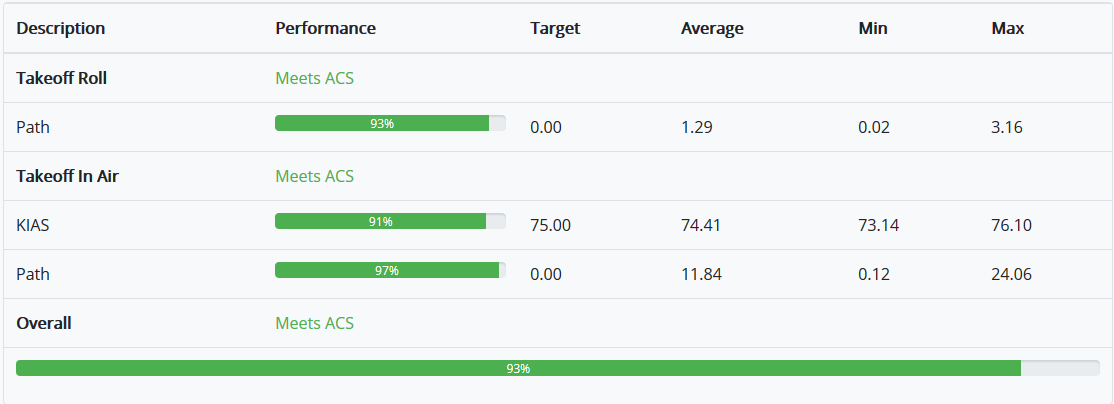Select the KIAS row label
This screenshot has height=404, width=1114.
[x=33, y=225]
